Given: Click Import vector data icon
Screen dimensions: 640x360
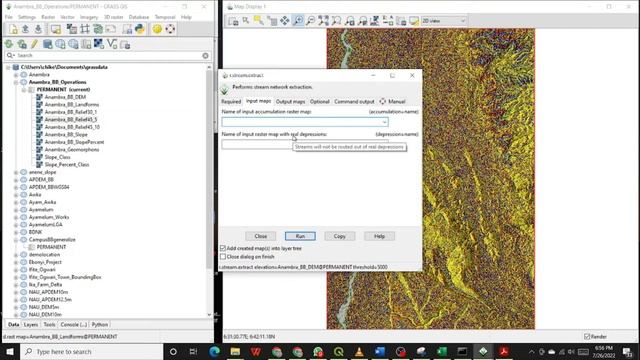Looking at the screenshot, I should point(112,44).
